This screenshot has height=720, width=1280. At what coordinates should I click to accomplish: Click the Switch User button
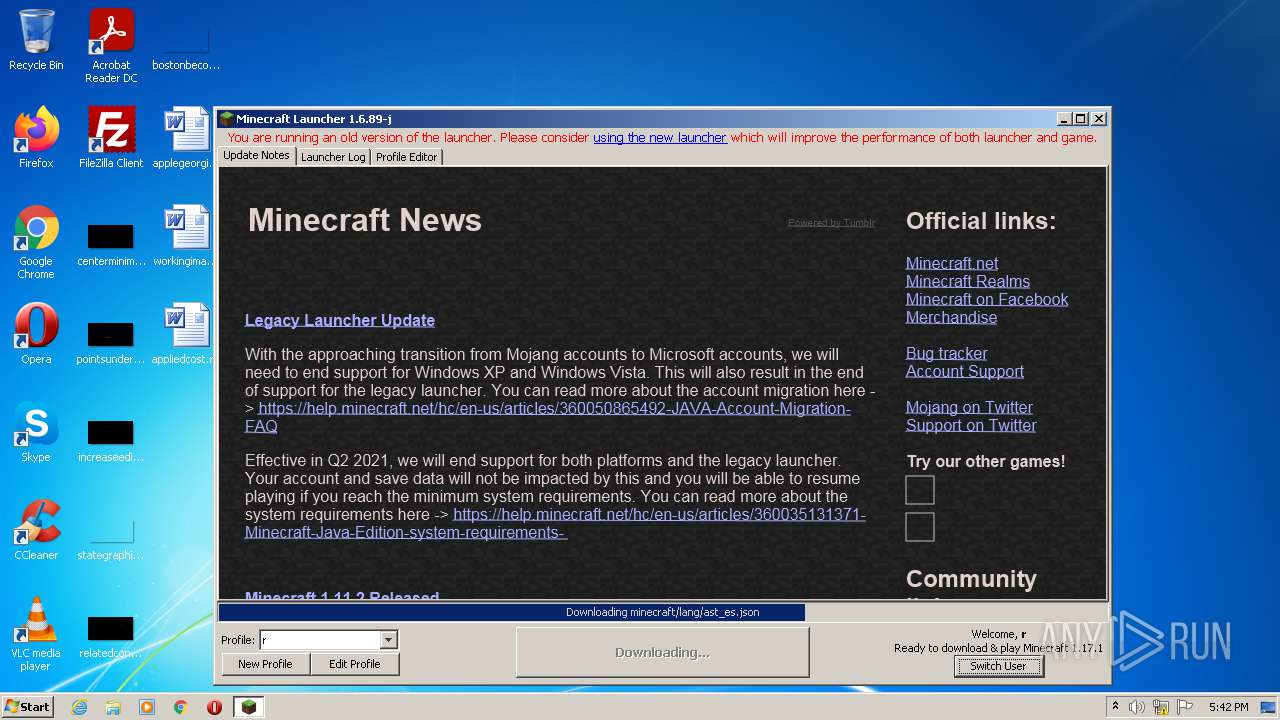pyautogui.click(x=998, y=666)
